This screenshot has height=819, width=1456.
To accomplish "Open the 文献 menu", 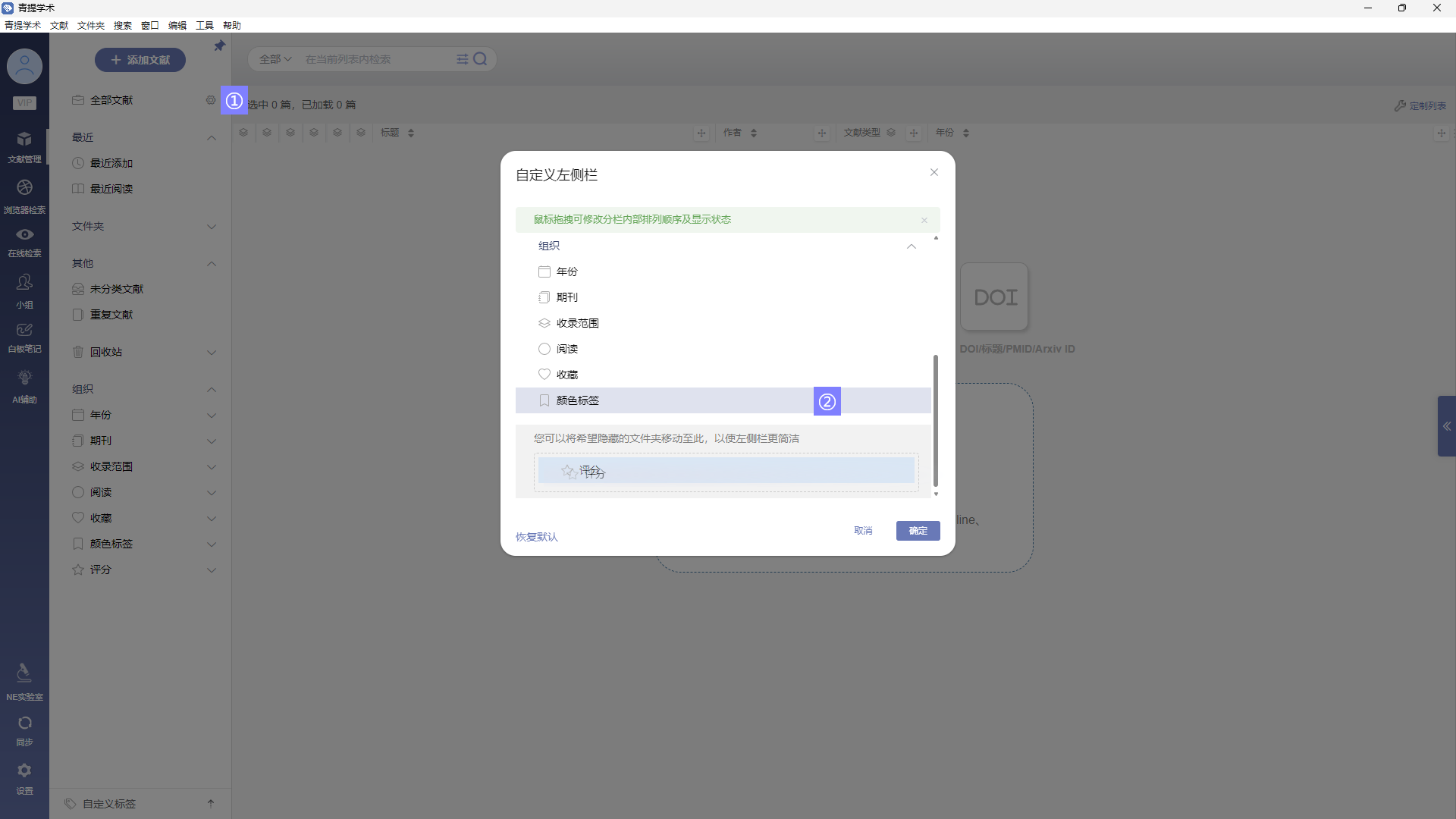I will click(59, 26).
